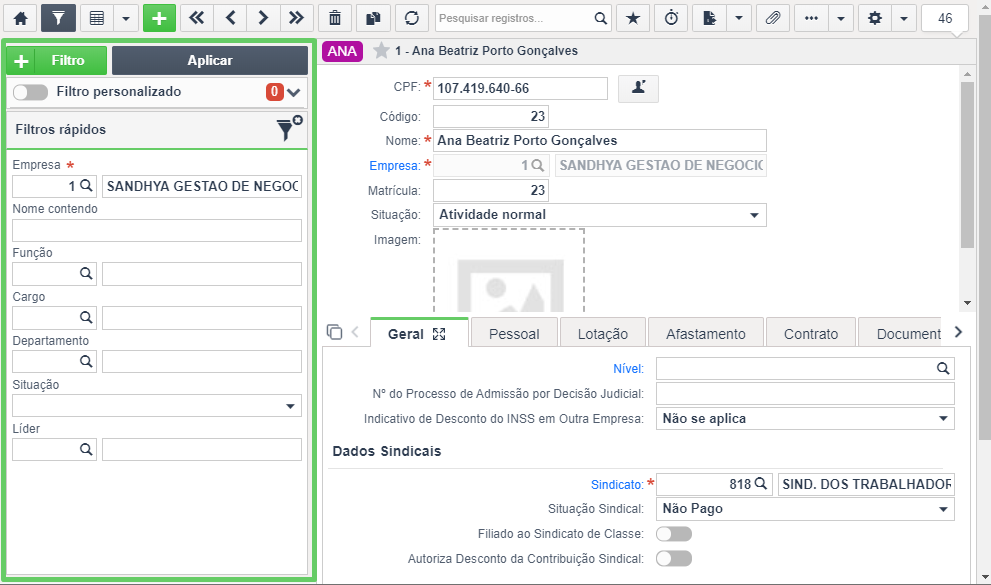Expand settings gear dropdown arrow
The height and width of the screenshot is (585, 991).
coord(904,18)
